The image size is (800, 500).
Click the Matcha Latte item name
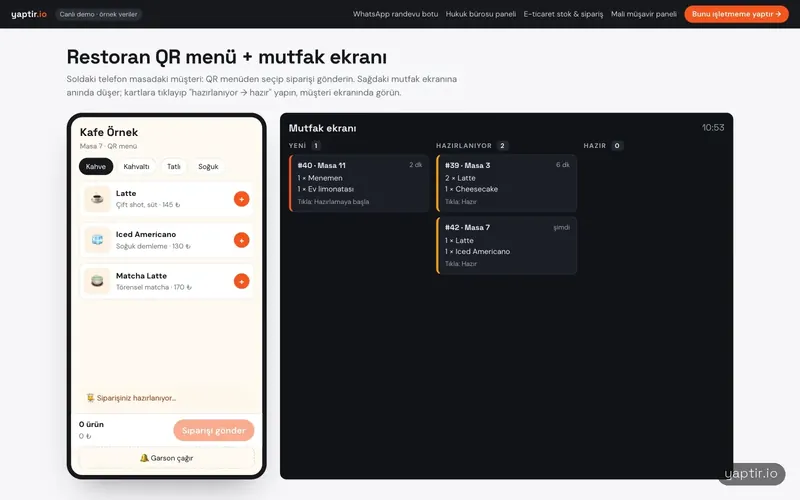point(141,276)
